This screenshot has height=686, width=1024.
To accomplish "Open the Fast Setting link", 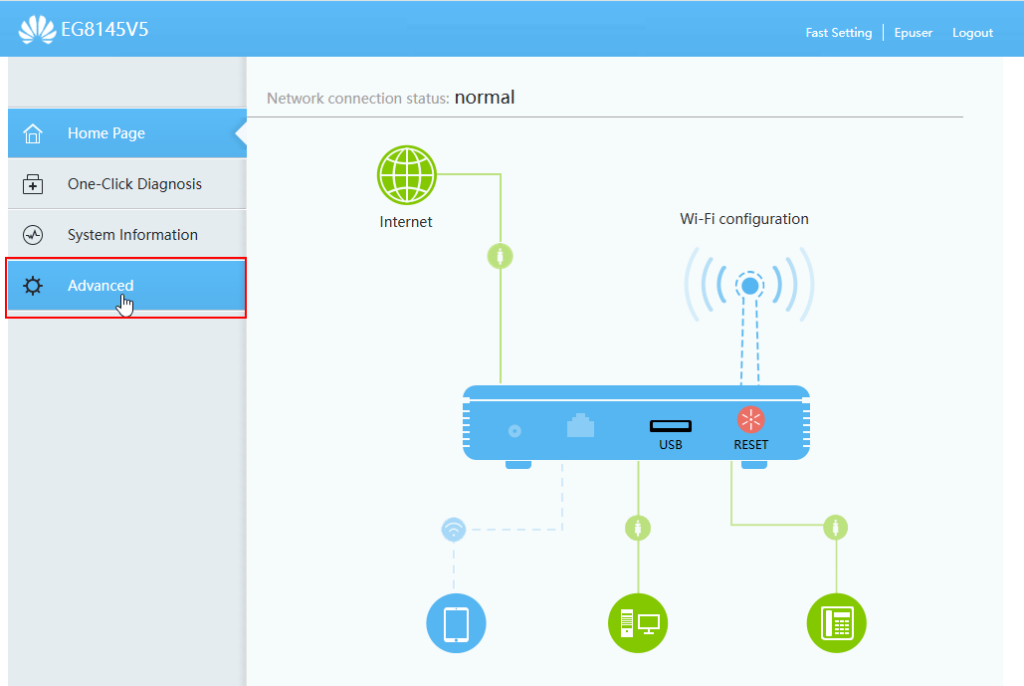I will 838,33.
